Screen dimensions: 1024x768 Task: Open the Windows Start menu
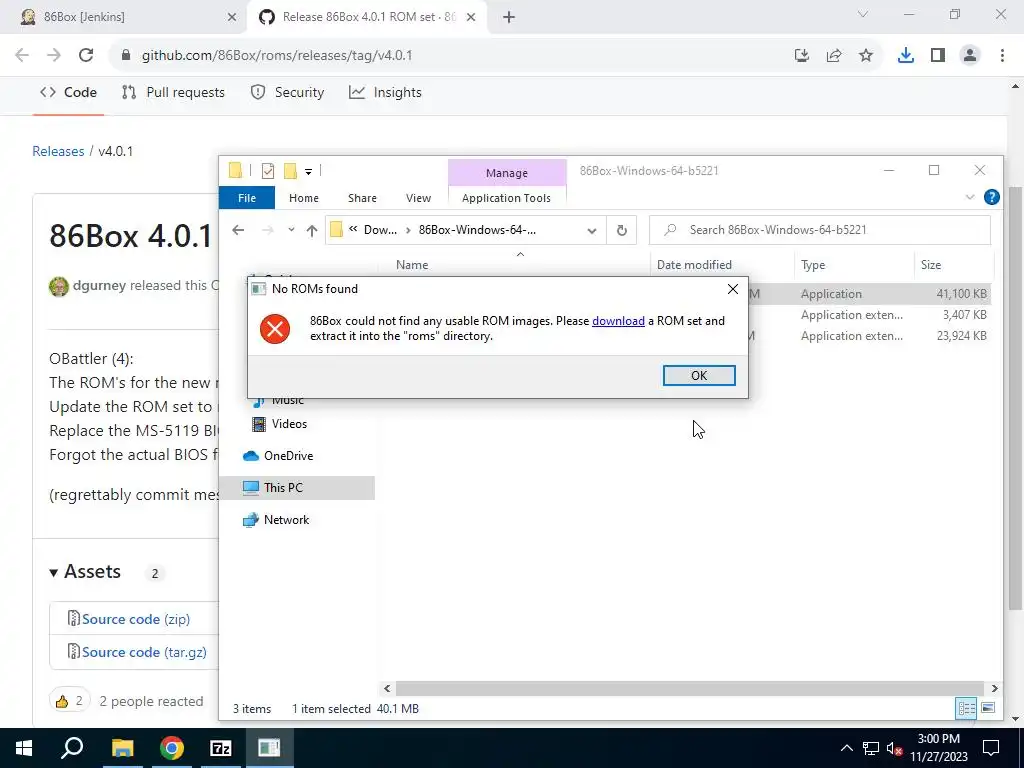coord(24,748)
